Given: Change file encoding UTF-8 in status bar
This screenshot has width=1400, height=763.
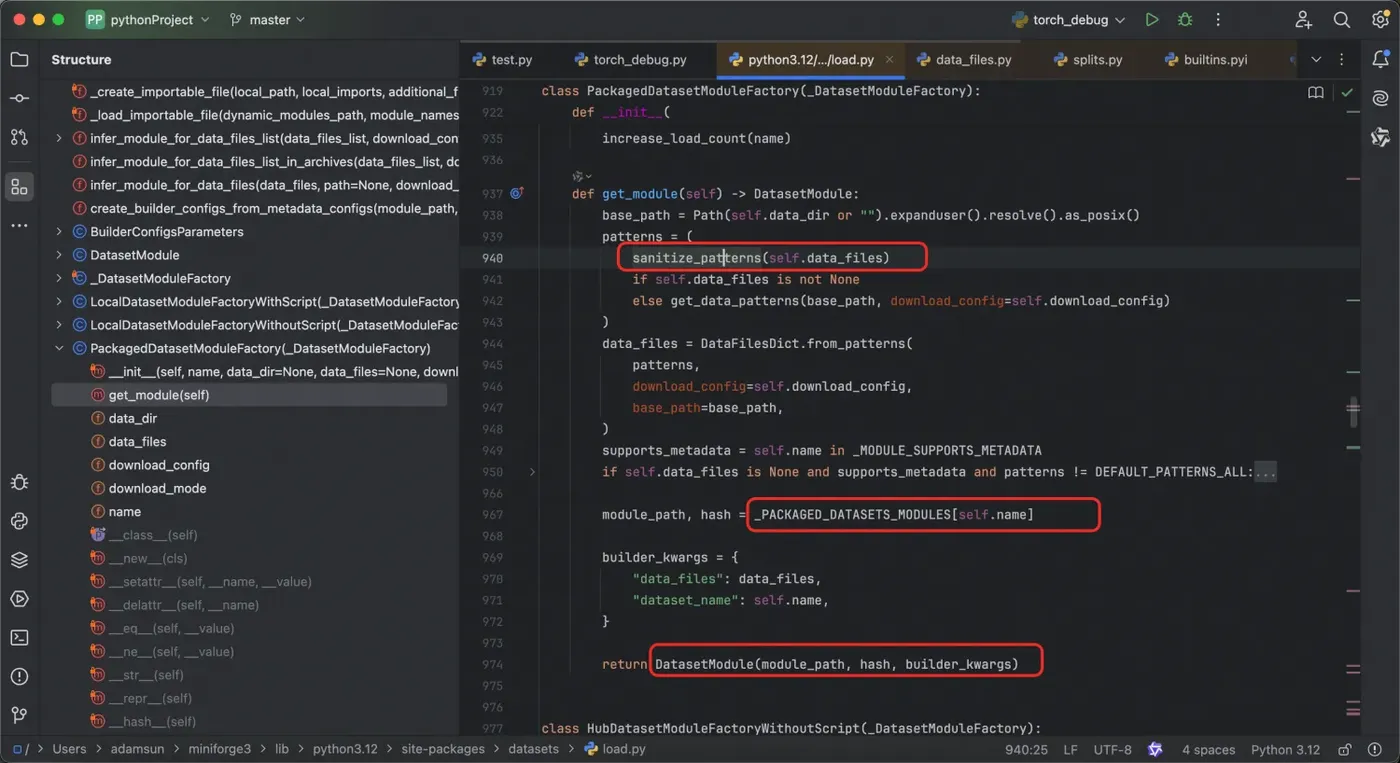Looking at the screenshot, I should [x=1113, y=749].
